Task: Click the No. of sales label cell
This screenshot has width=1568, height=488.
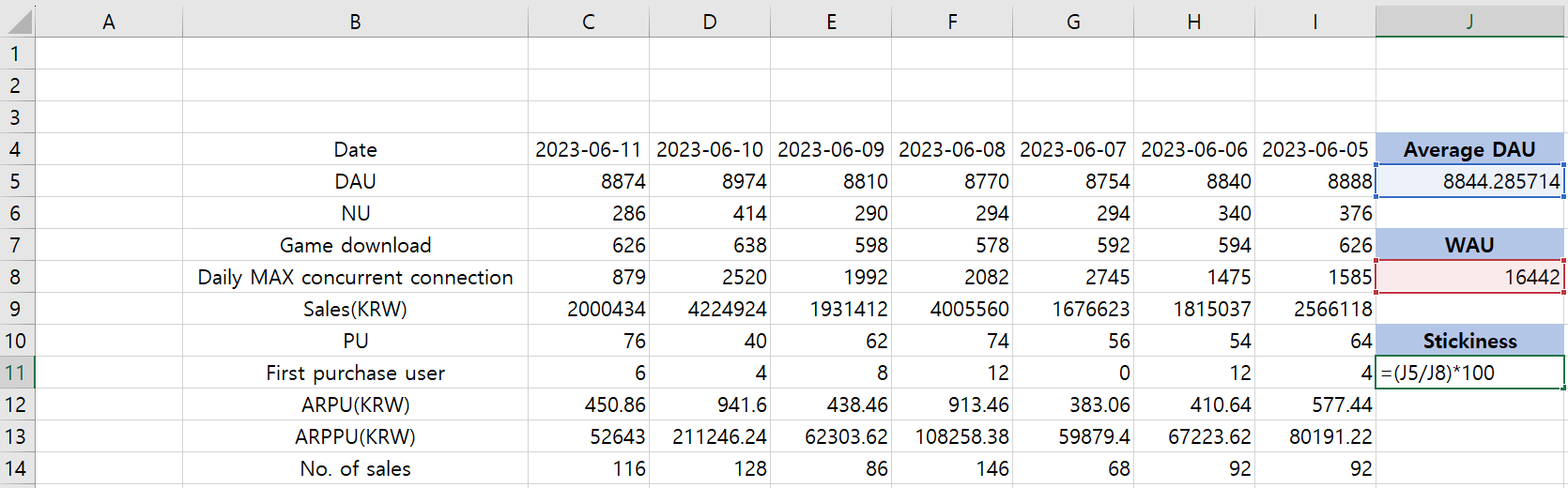Action: click(x=355, y=468)
